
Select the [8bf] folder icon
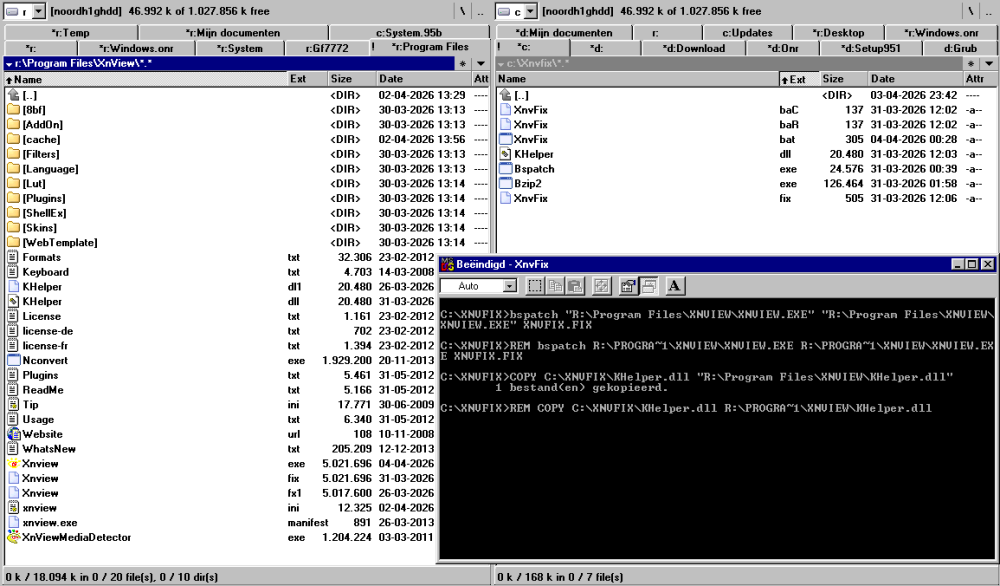[x=13, y=110]
